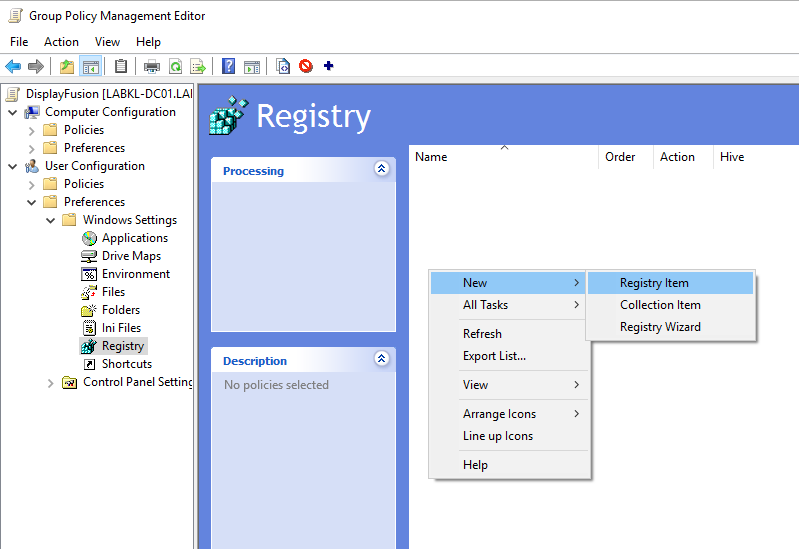Click the Print toolbar icon
The height and width of the screenshot is (549, 801).
pyautogui.click(x=152, y=67)
